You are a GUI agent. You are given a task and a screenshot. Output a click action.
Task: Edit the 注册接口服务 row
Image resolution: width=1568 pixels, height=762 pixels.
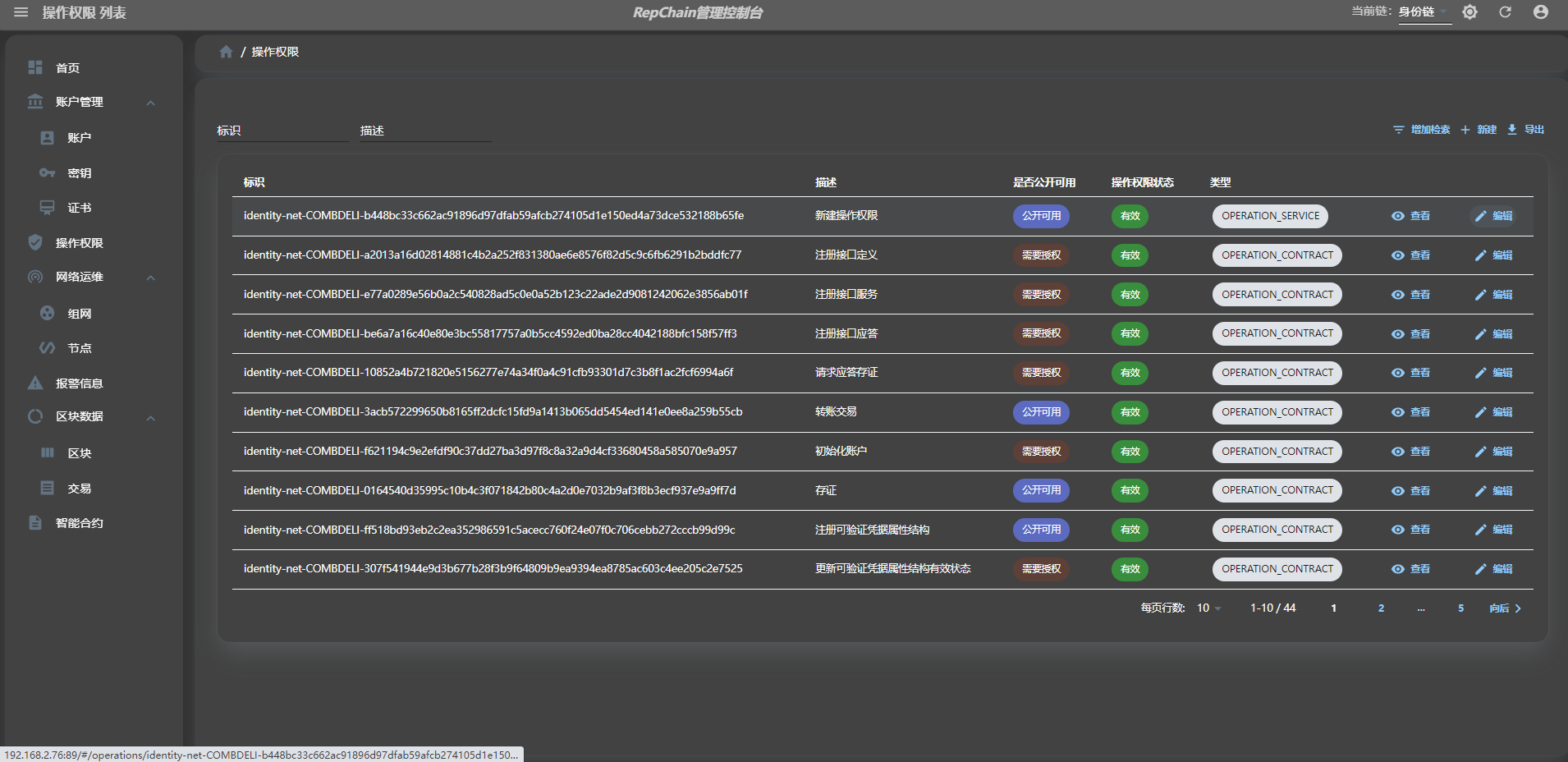click(1493, 295)
